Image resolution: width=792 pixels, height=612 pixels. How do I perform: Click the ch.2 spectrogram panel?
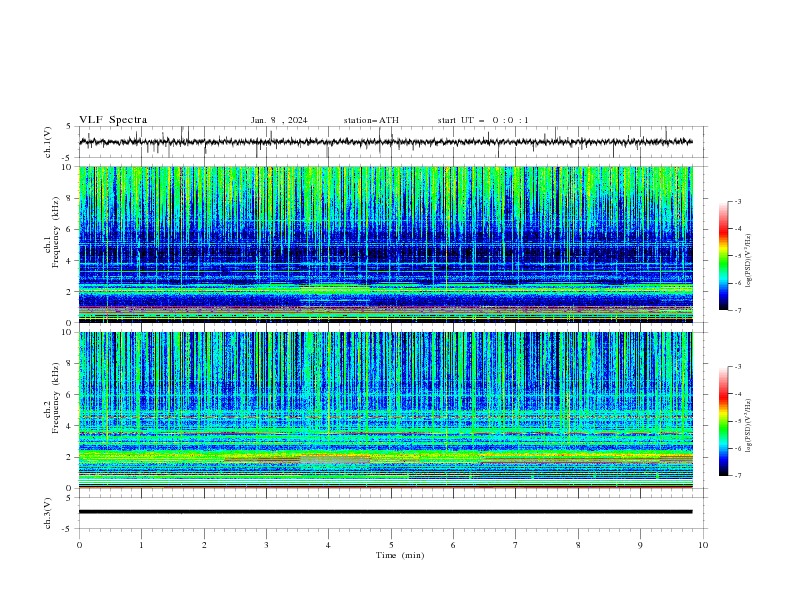pos(386,410)
